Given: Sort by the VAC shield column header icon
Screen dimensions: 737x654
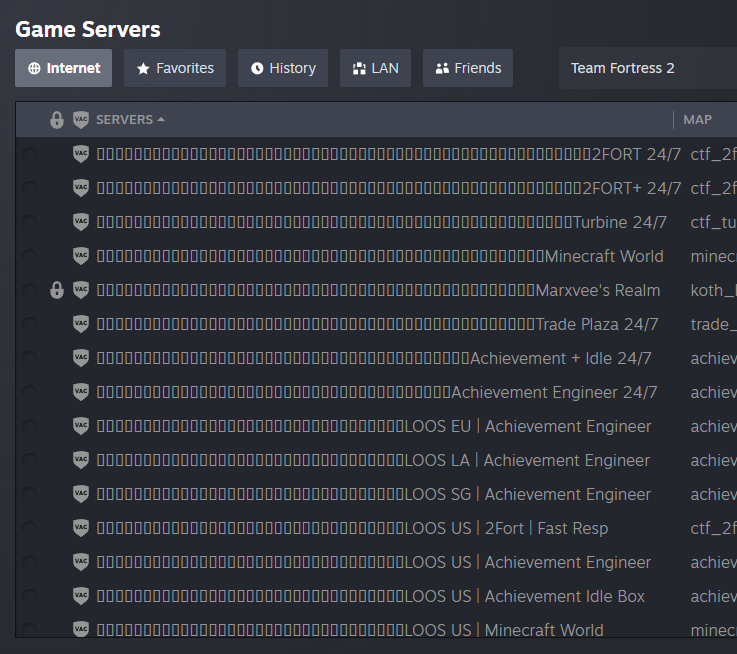Looking at the screenshot, I should tap(81, 119).
